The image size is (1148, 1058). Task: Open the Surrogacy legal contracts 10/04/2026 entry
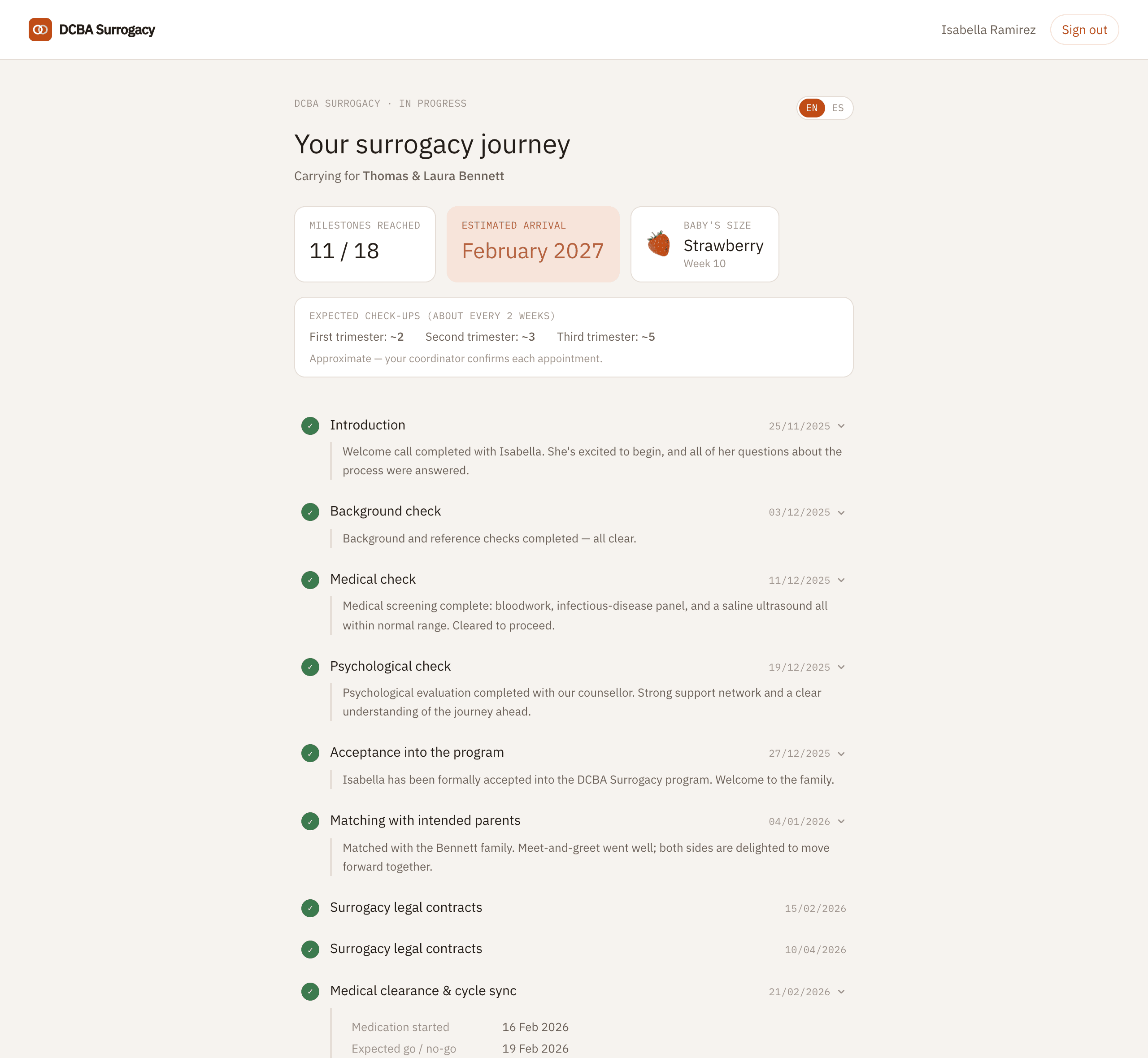coord(574,949)
